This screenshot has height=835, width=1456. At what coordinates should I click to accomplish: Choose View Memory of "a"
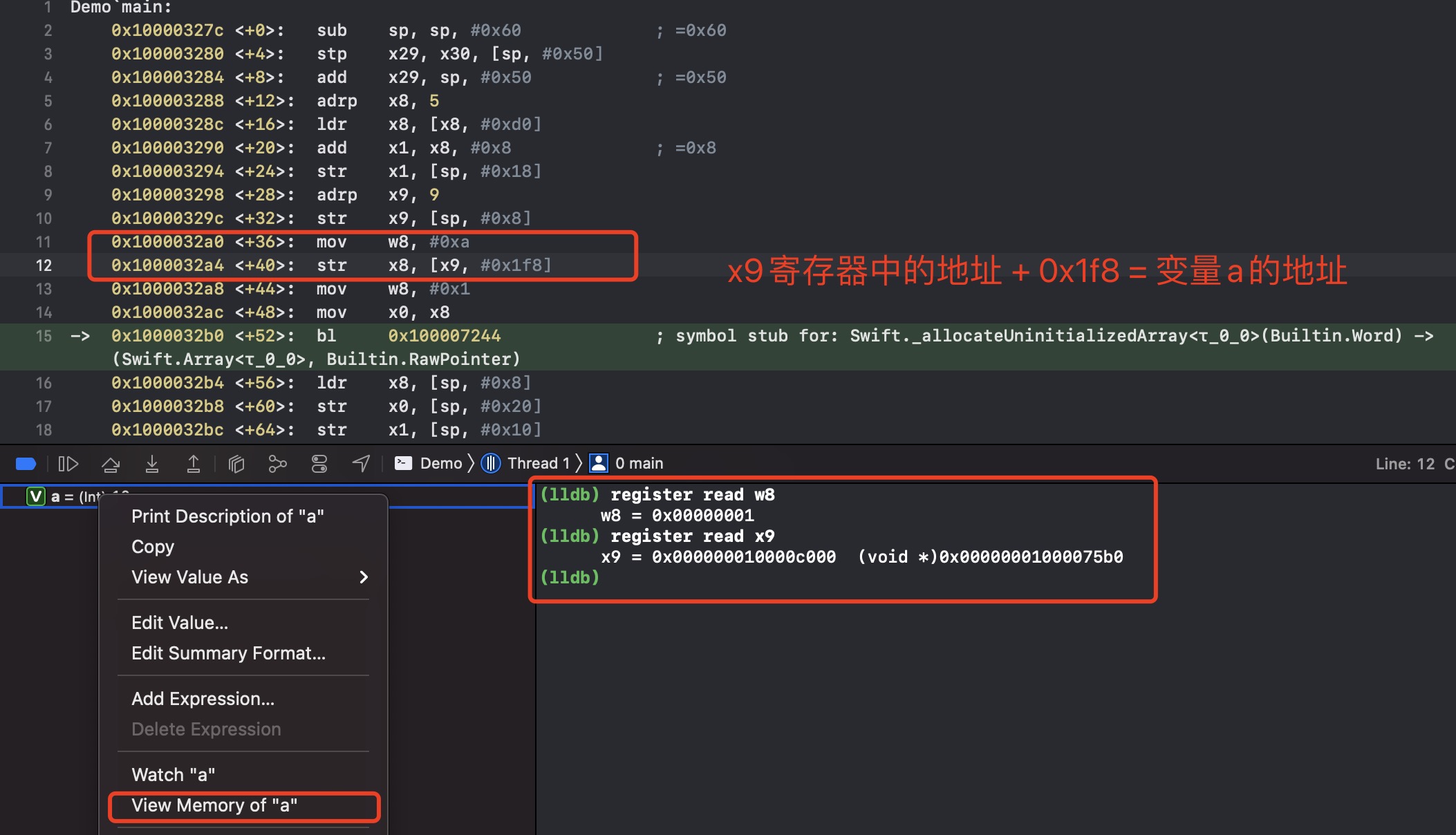(x=214, y=805)
